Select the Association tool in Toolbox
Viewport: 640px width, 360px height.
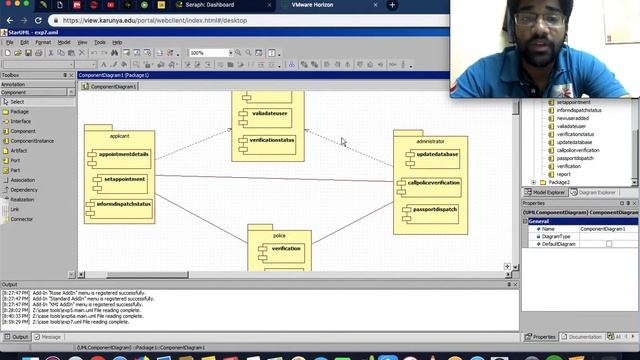pyautogui.click(x=22, y=180)
